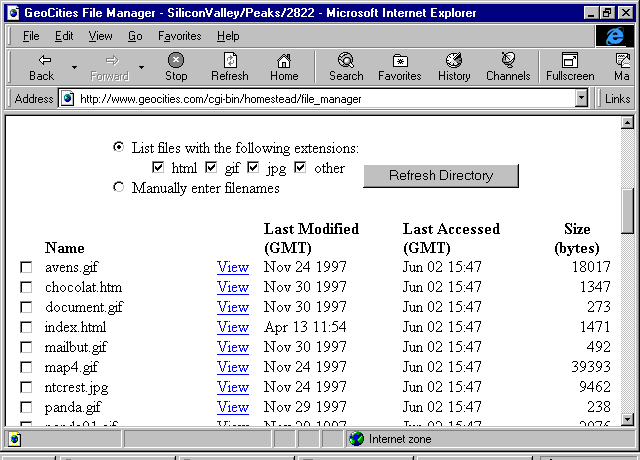Click View link for chocolat.htm
The width and height of the screenshot is (640, 460).
pos(233,287)
